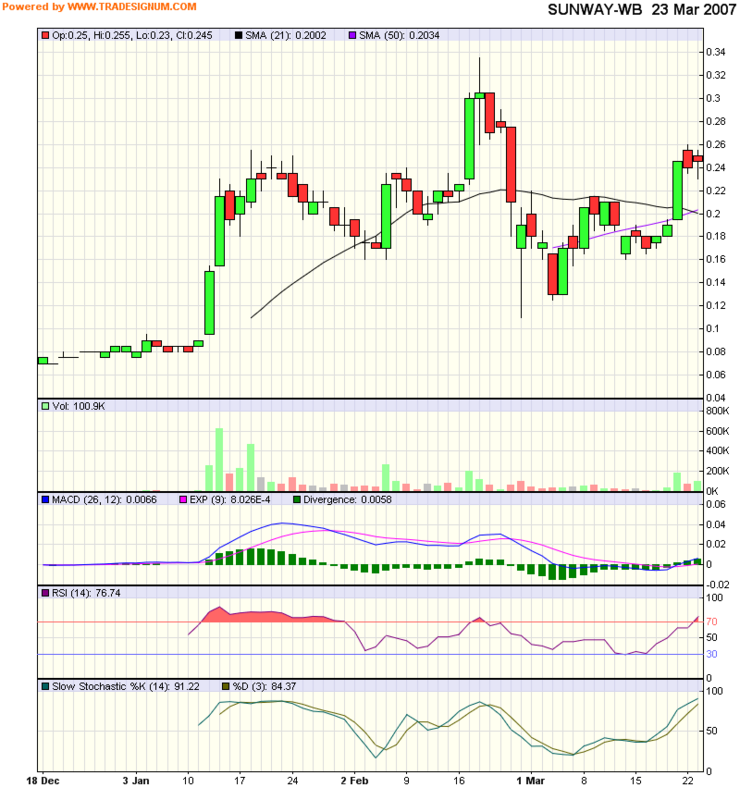Click the light green Vol legend swatch
The height and width of the screenshot is (800, 740).
pyautogui.click(x=45, y=406)
